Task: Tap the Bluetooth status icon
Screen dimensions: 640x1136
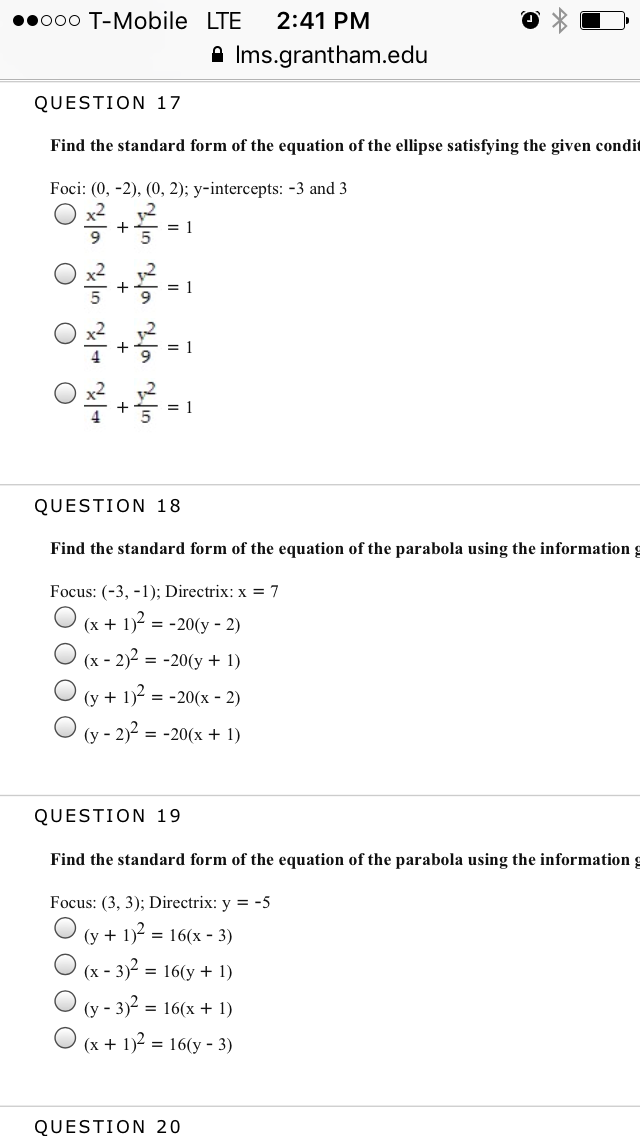Action: [x=559, y=20]
